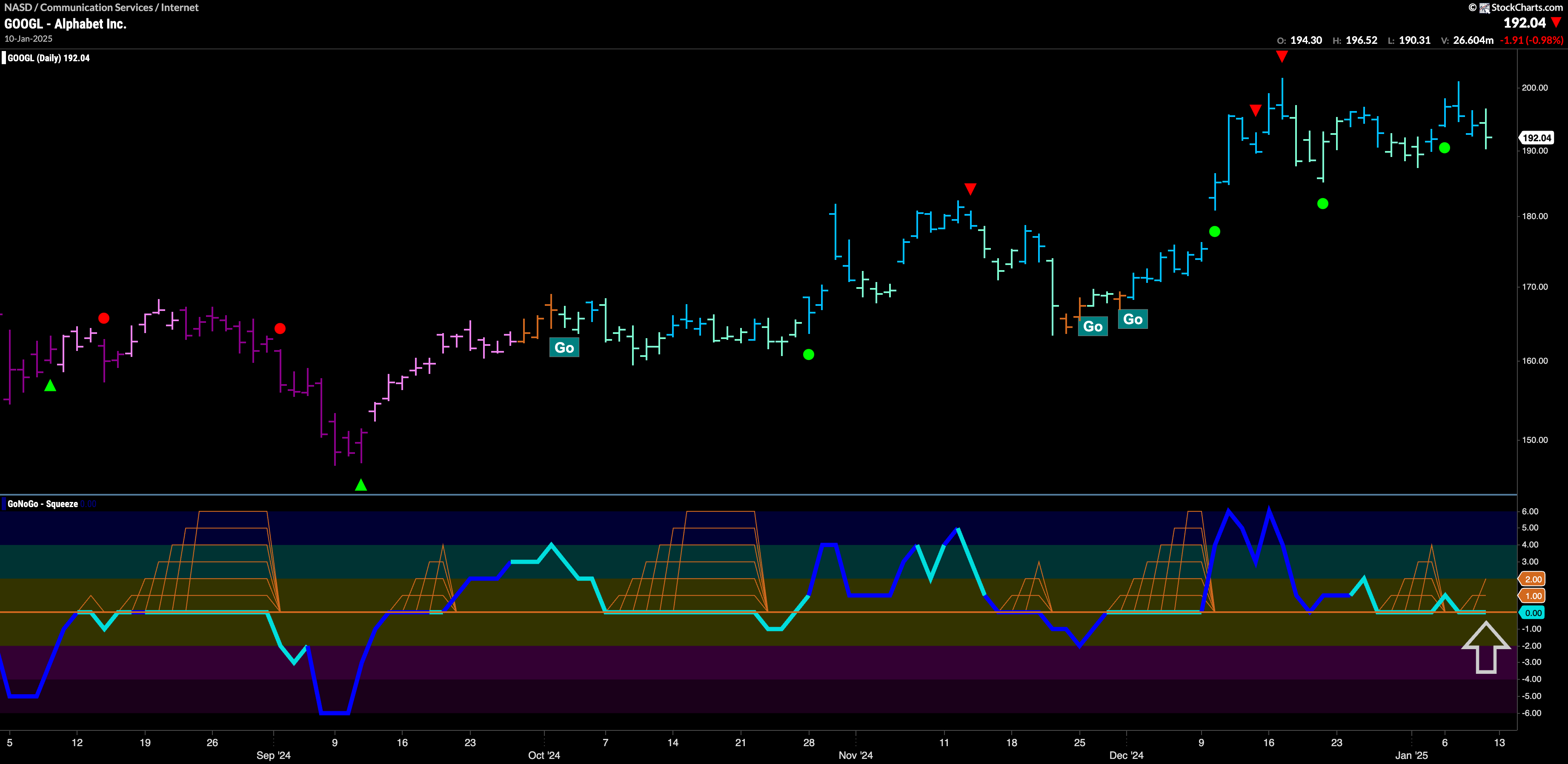Click red circle marker near August 14
The image size is (1568, 764).
click(x=104, y=318)
